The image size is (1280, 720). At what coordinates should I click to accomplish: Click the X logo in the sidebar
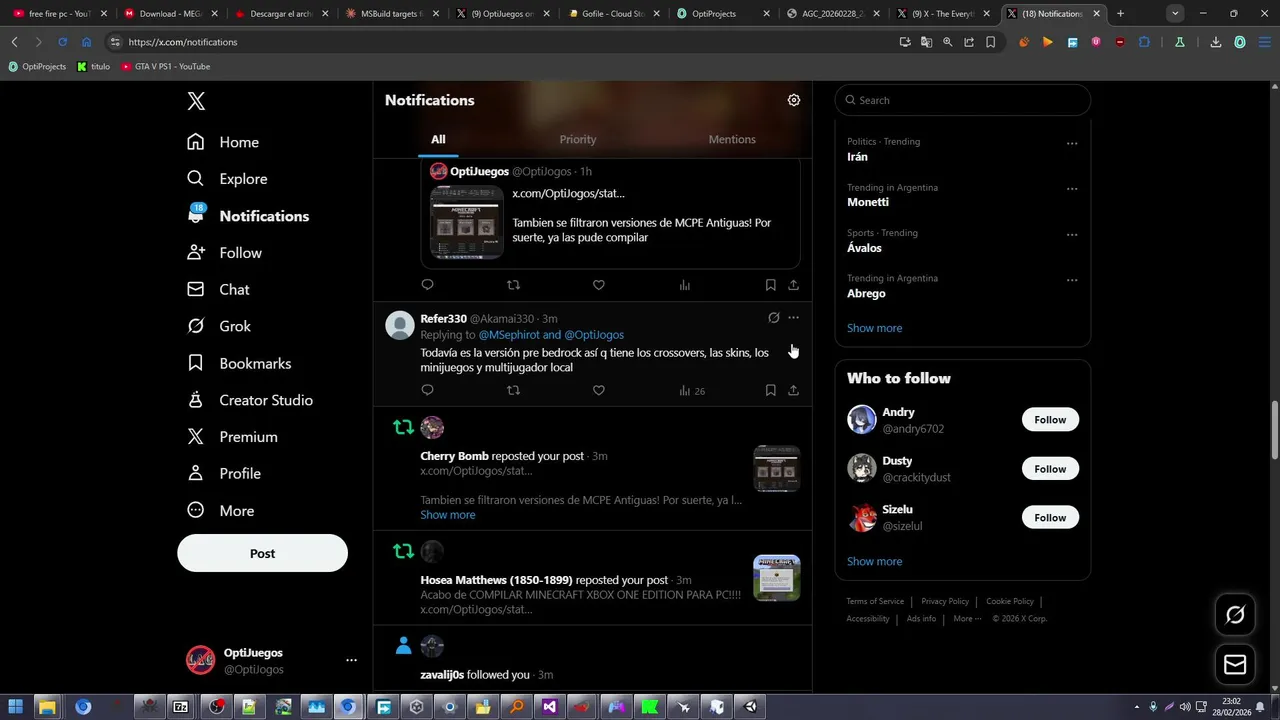tap(196, 101)
